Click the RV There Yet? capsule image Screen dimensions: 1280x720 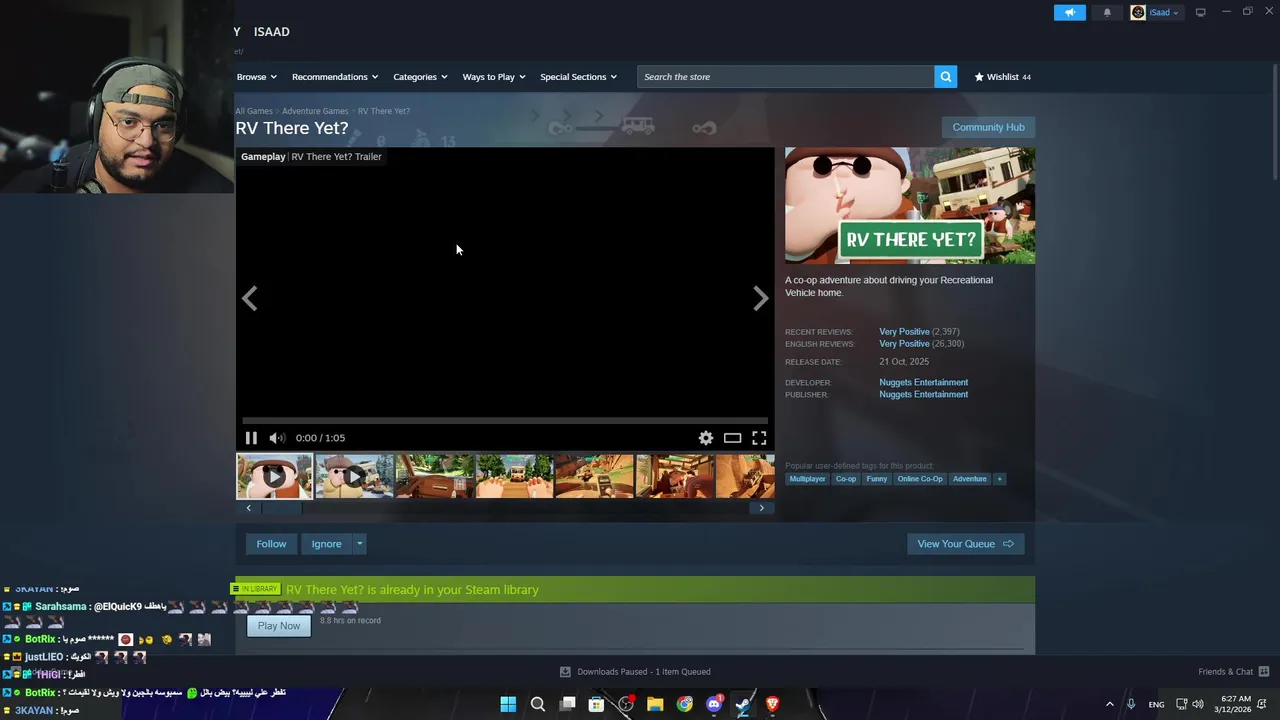[x=910, y=206]
